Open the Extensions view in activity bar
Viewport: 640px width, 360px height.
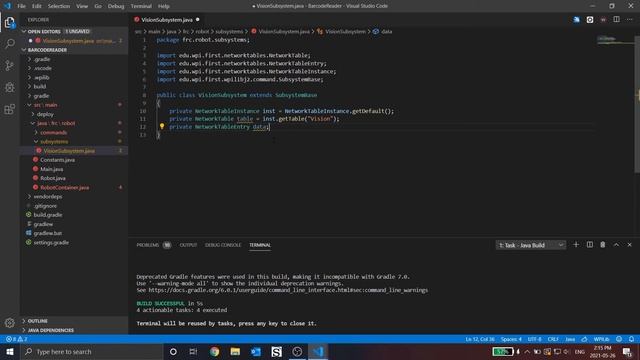[x=9, y=109]
